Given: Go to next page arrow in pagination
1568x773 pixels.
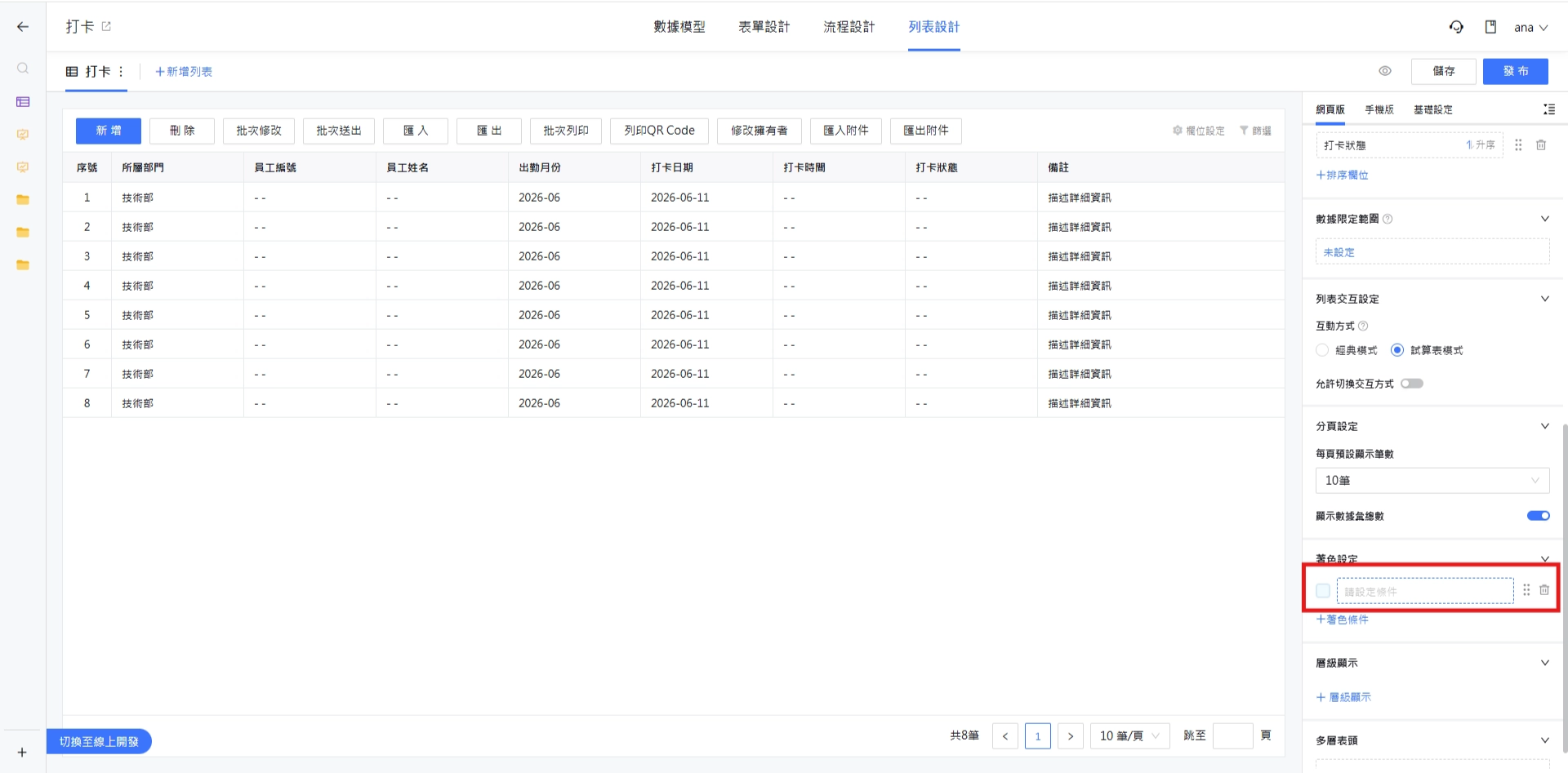Looking at the screenshot, I should [x=1071, y=736].
